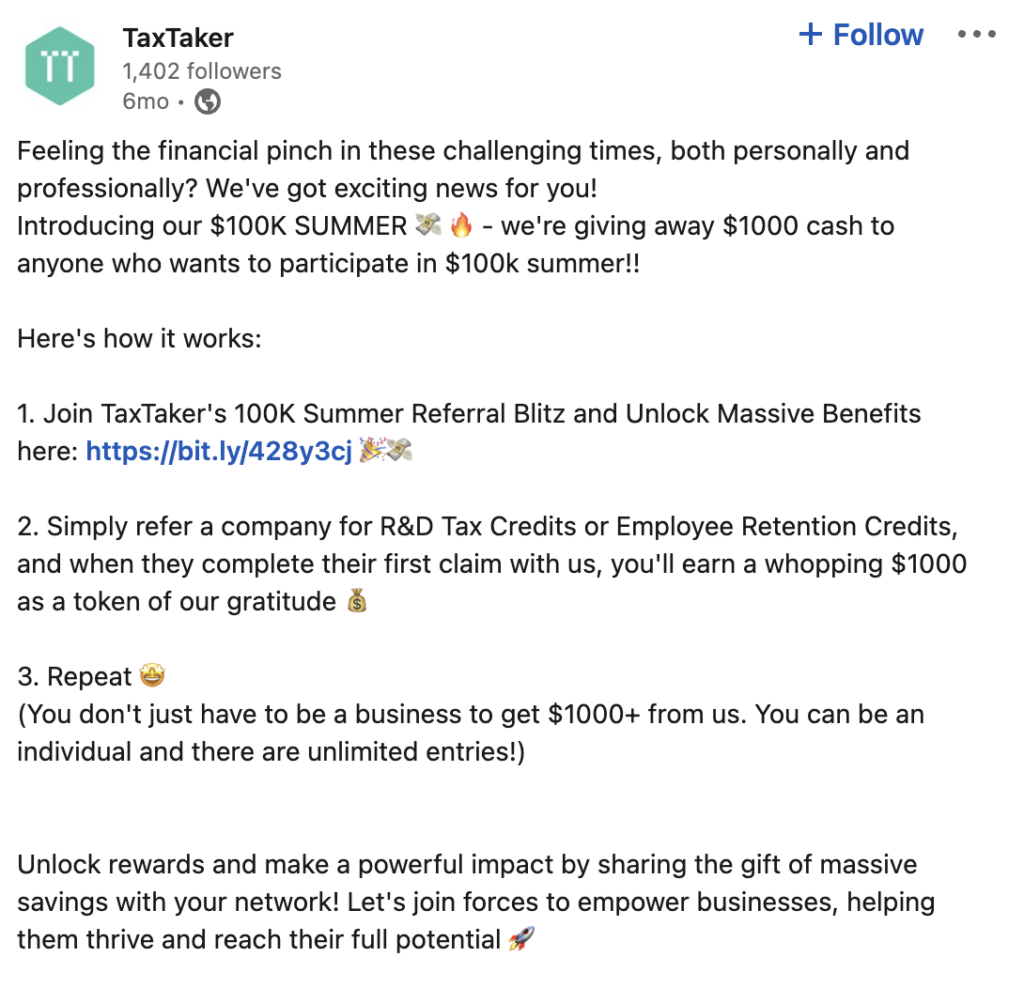1024x1003 pixels.
Task: Click the star-struck emoji next to Repeat
Action: click(152, 675)
